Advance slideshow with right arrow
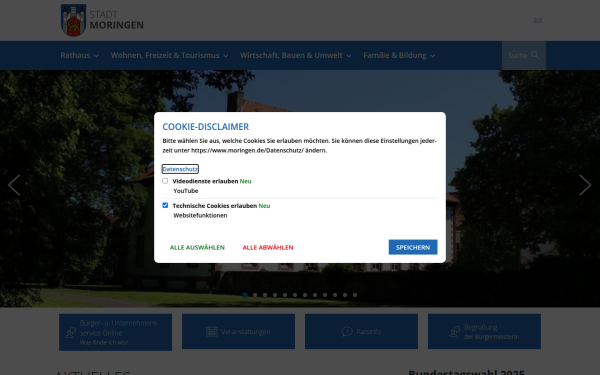 pyautogui.click(x=585, y=185)
